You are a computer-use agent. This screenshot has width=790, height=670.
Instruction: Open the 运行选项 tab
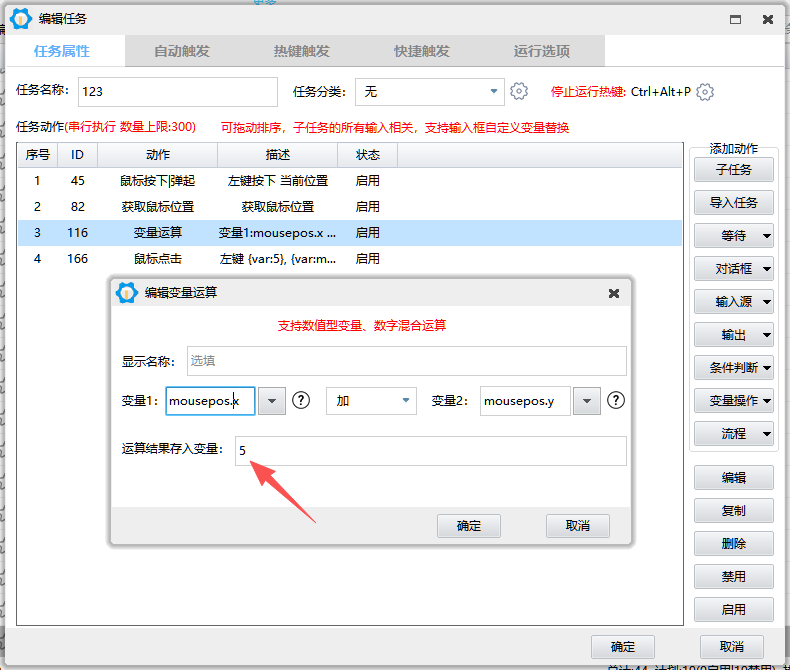[541, 51]
